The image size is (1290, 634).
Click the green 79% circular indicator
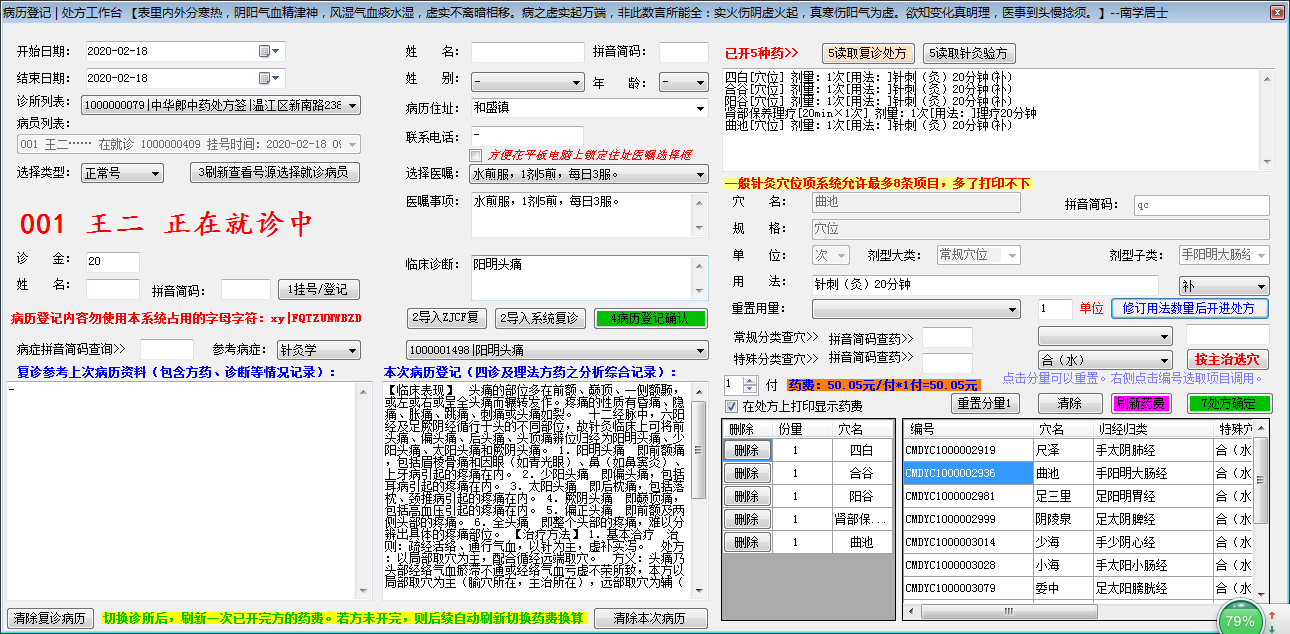click(1239, 620)
